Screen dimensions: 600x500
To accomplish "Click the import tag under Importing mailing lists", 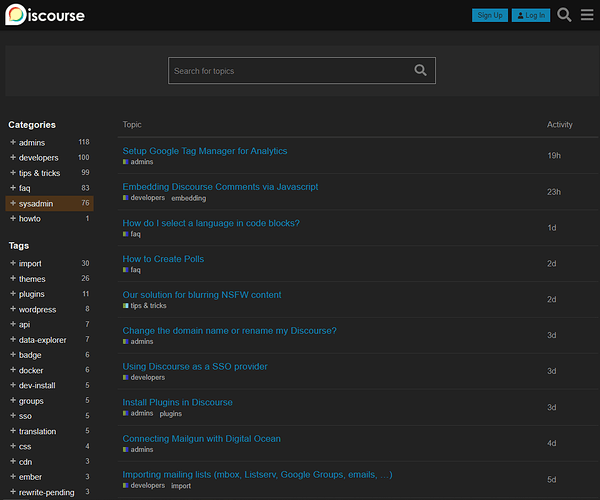I will [181, 486].
